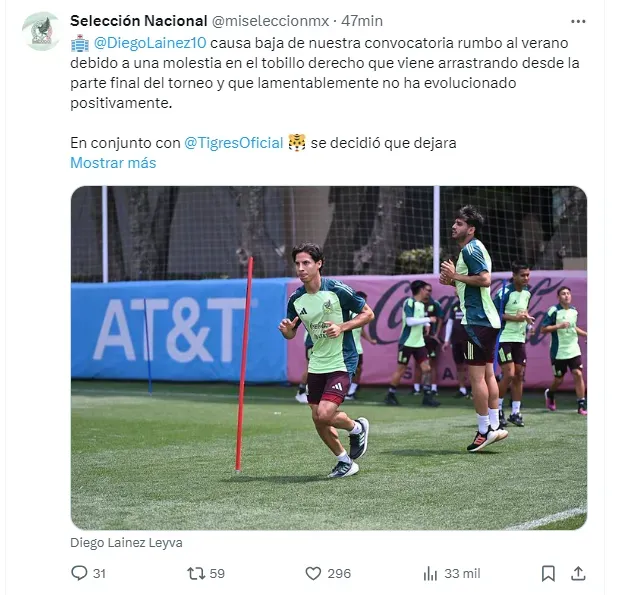Click the like count 296
This screenshot has width=624, height=595.
(x=339, y=574)
